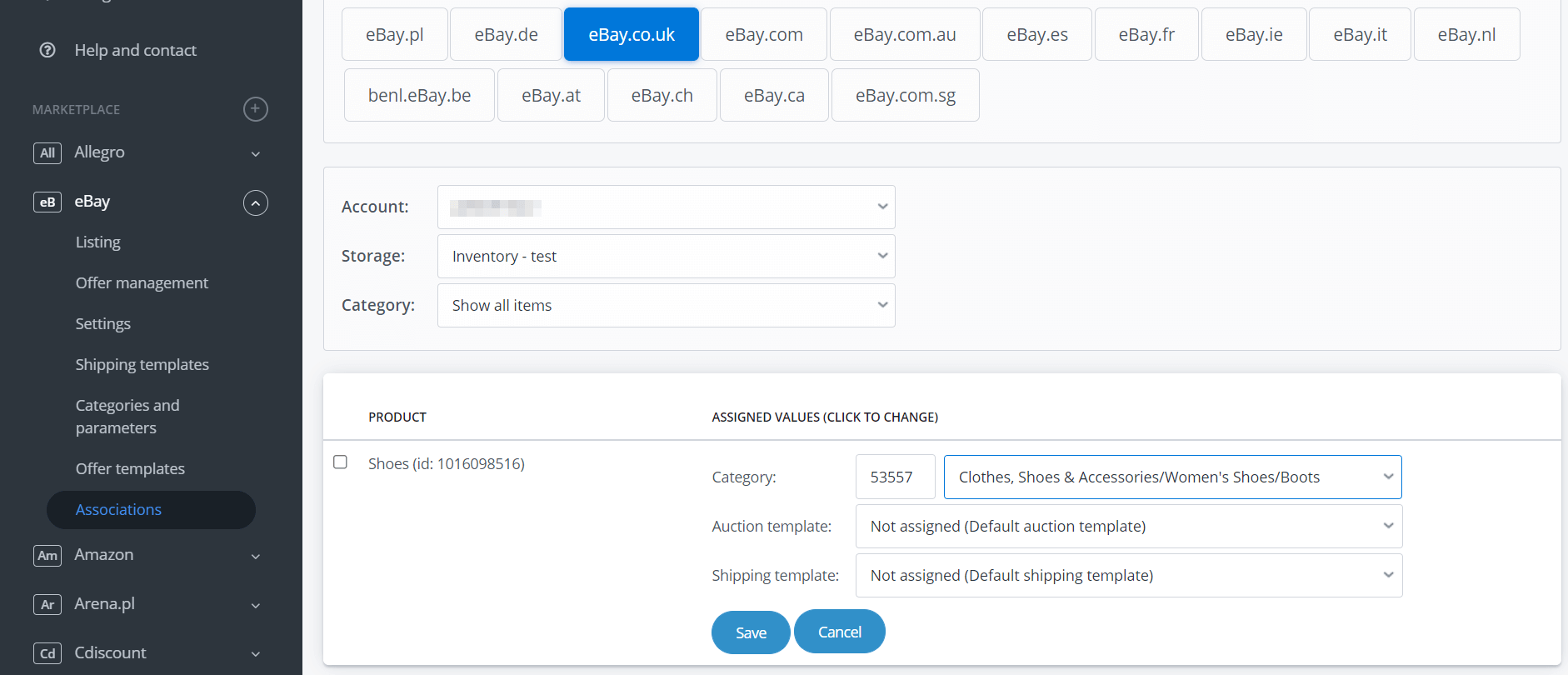Click the Cdiscount 'Cd' badge icon
Viewport: 1568px width, 675px height.
click(x=47, y=654)
